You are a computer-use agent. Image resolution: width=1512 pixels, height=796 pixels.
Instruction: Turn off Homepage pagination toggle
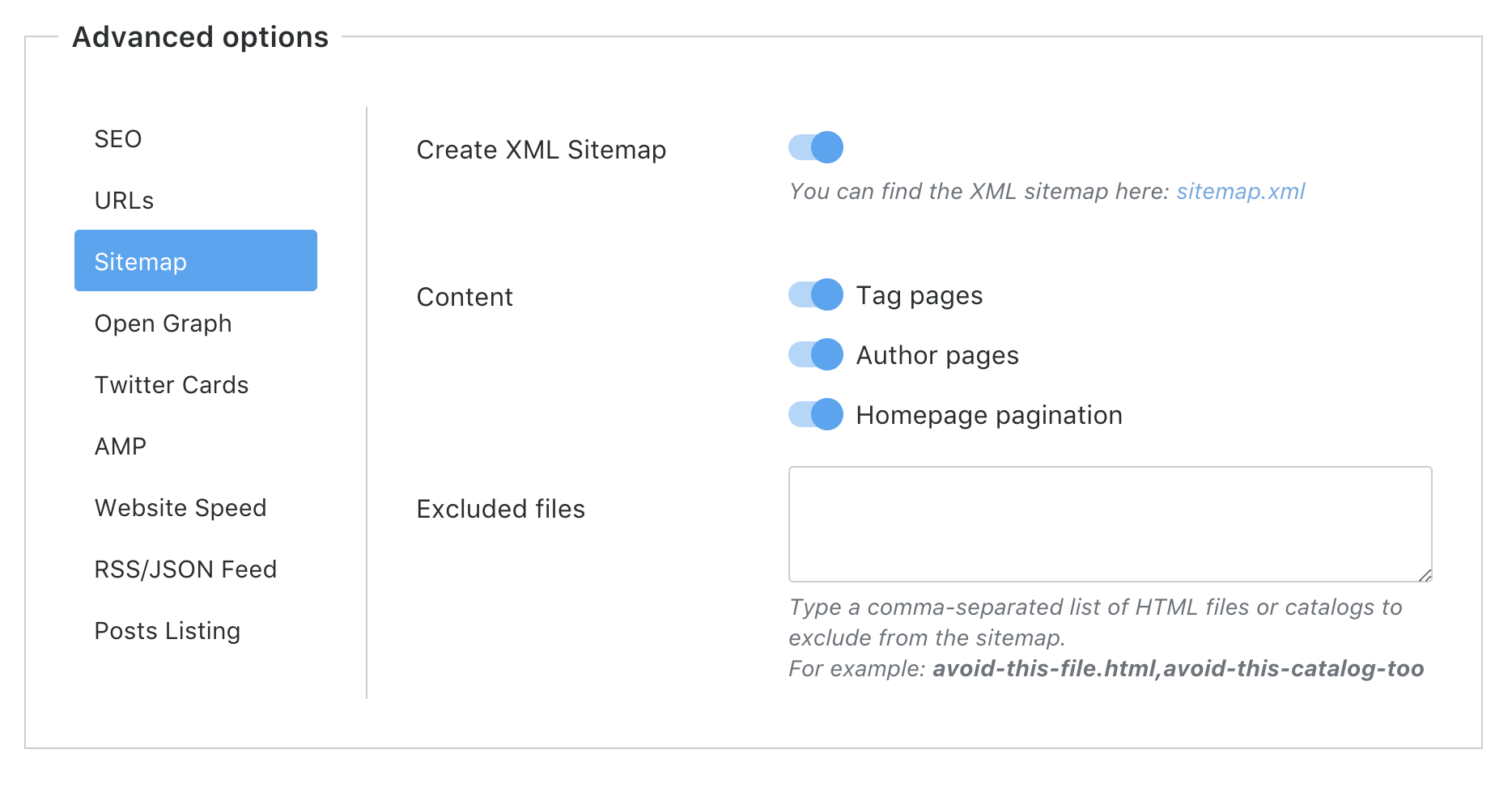[x=815, y=414]
